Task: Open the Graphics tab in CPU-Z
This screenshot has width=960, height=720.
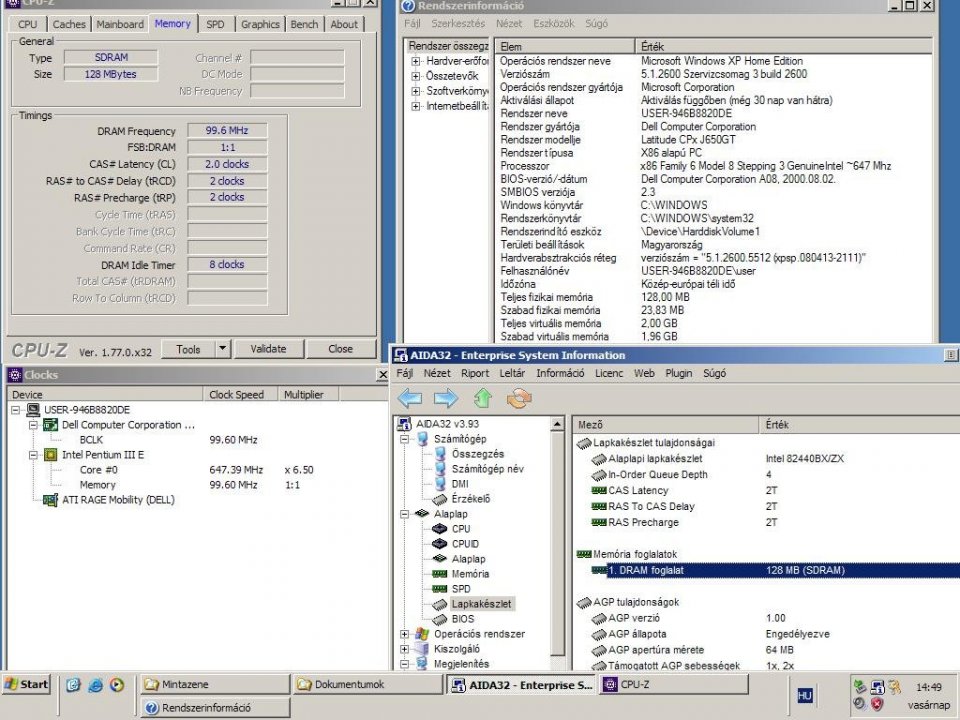Action: point(260,24)
